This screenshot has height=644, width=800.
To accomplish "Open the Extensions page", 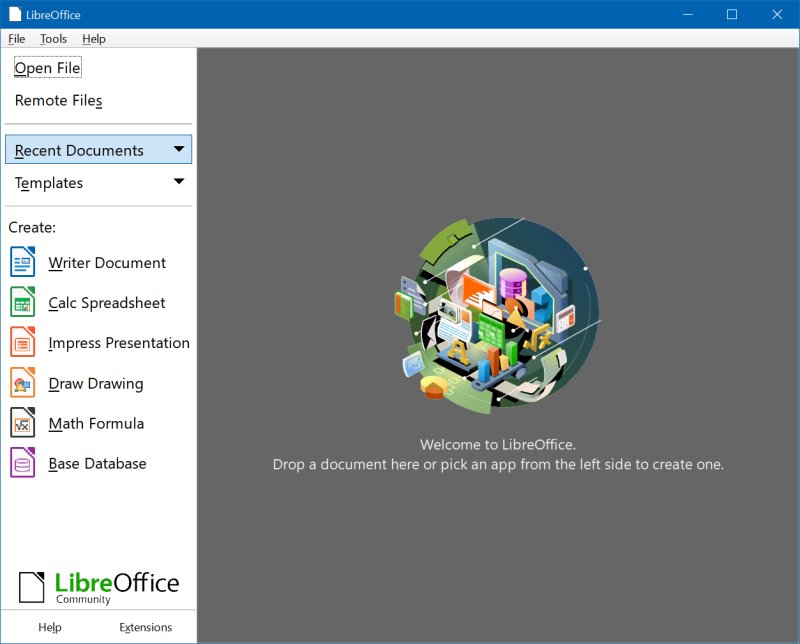I will pyautogui.click(x=145, y=626).
